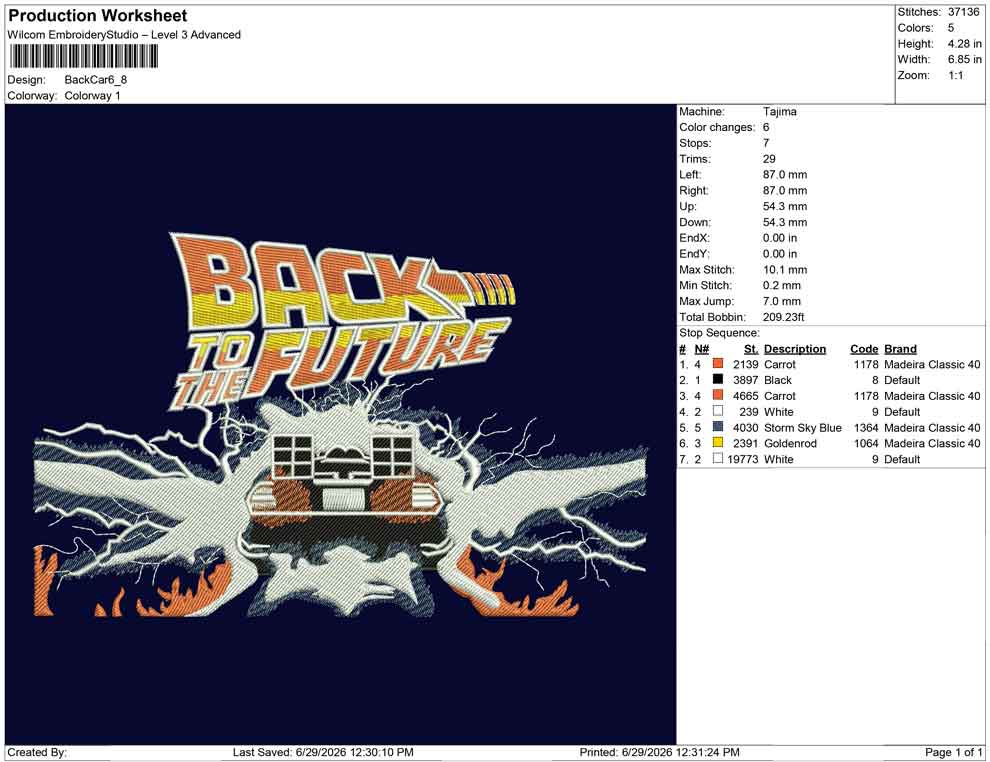Click stitch count '19773' in stop 7
Screen dimensions: 990x762
click(x=742, y=459)
